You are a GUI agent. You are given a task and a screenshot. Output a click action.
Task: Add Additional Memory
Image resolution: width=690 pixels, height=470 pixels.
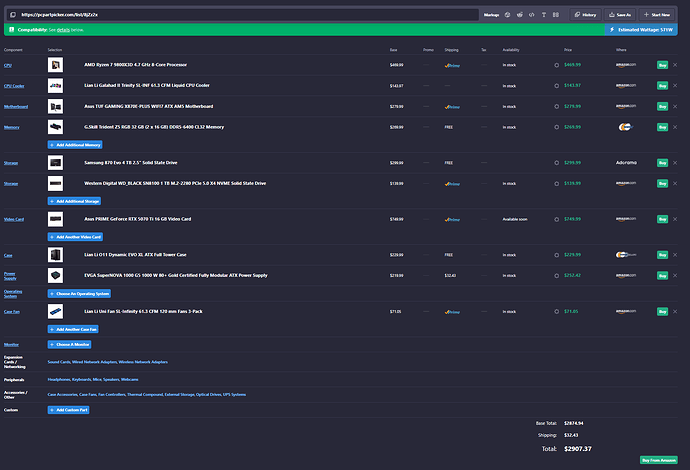[75, 145]
